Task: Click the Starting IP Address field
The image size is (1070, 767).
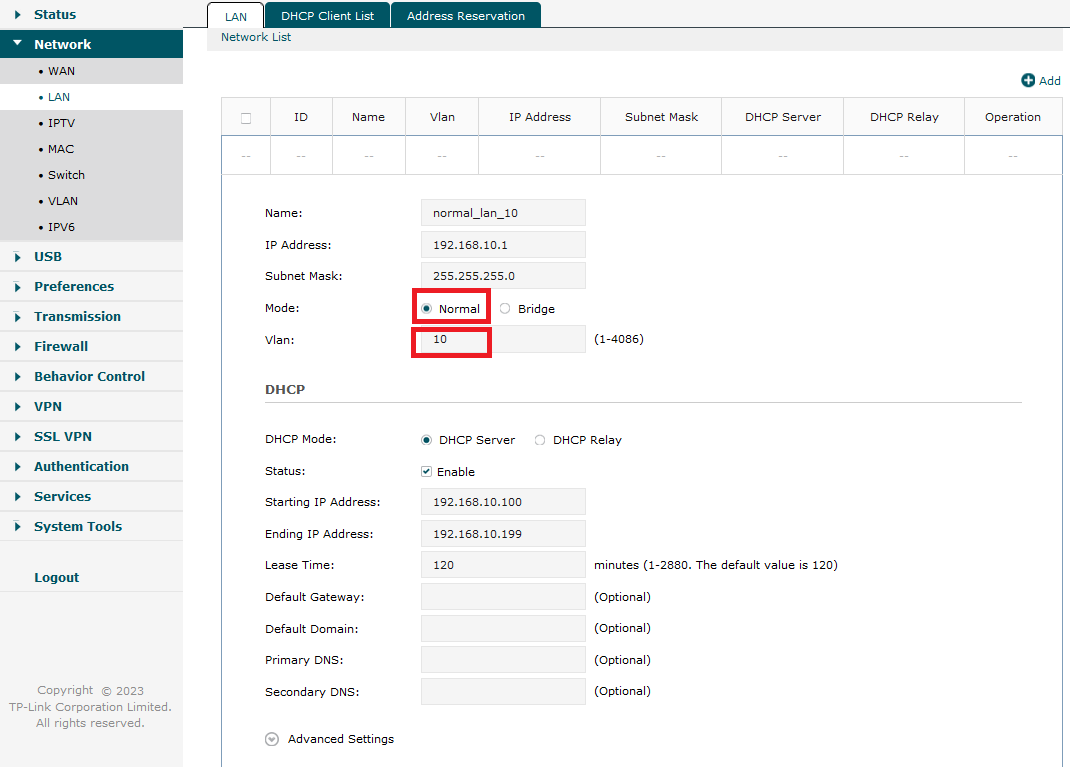Action: click(503, 502)
